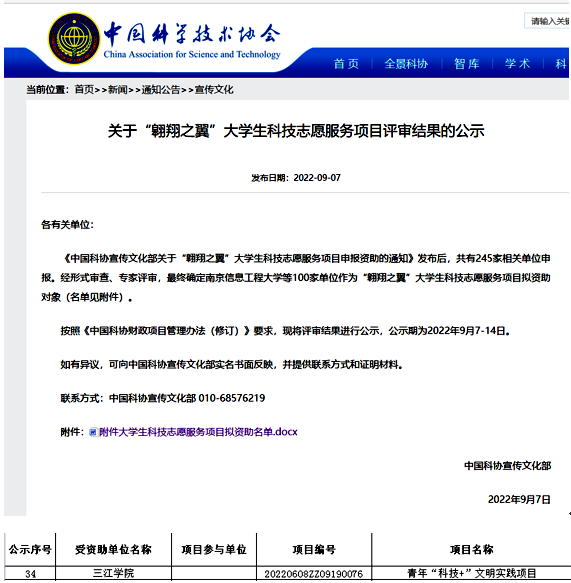This screenshot has height=583, width=571.
Task: Click the 宣传文化 breadcrumb link
Action: click(214, 90)
